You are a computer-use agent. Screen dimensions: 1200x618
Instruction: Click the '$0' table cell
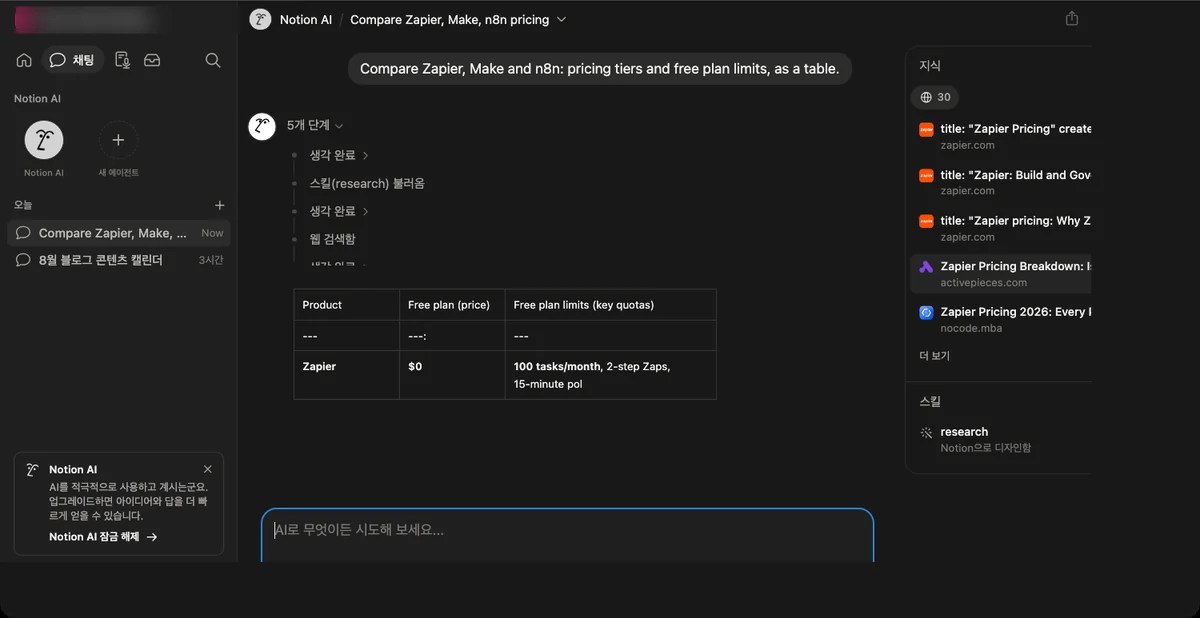pyautogui.click(x=452, y=375)
